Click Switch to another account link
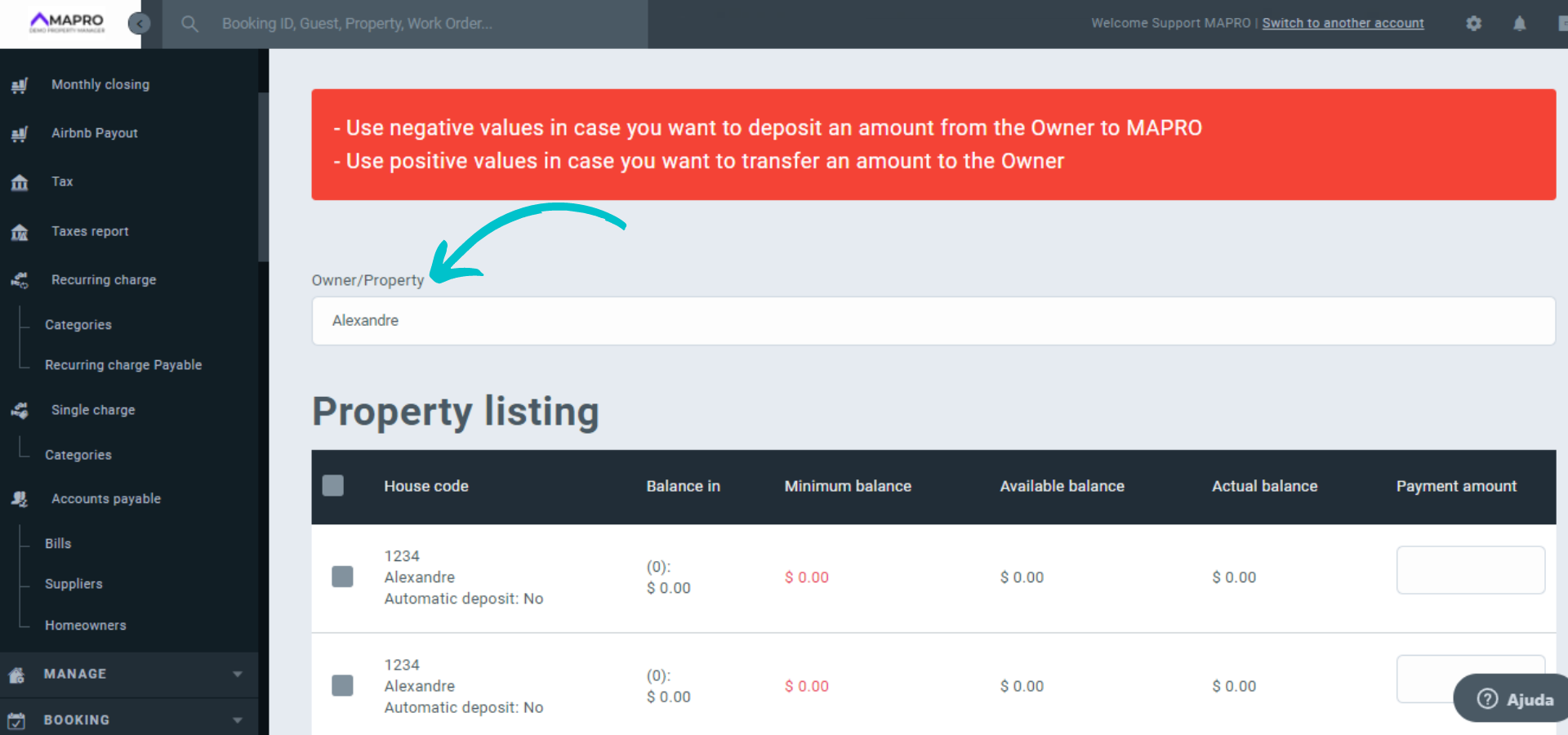The width and height of the screenshot is (1568, 735). tap(1343, 24)
